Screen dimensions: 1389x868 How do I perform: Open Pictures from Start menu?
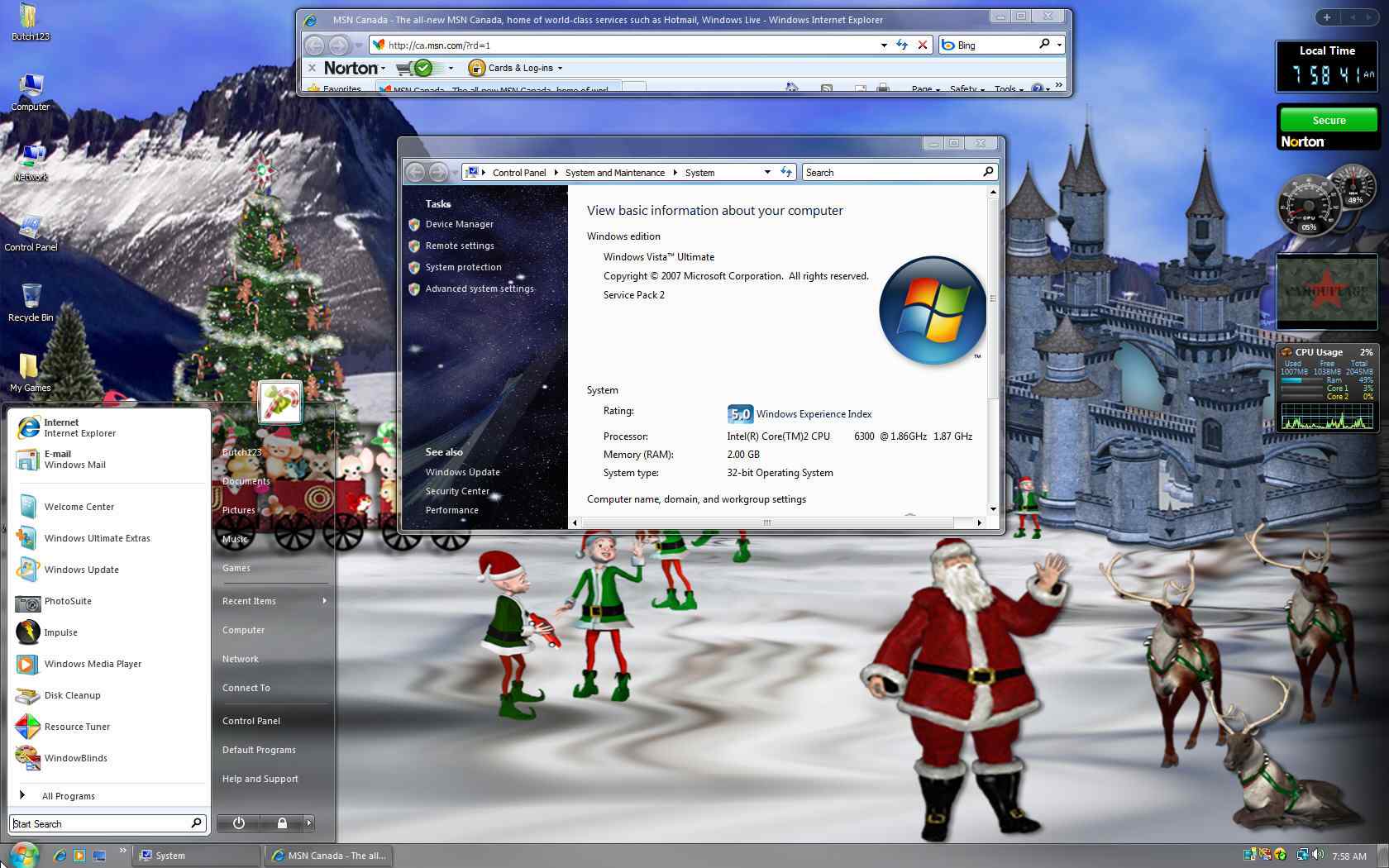pos(239,510)
